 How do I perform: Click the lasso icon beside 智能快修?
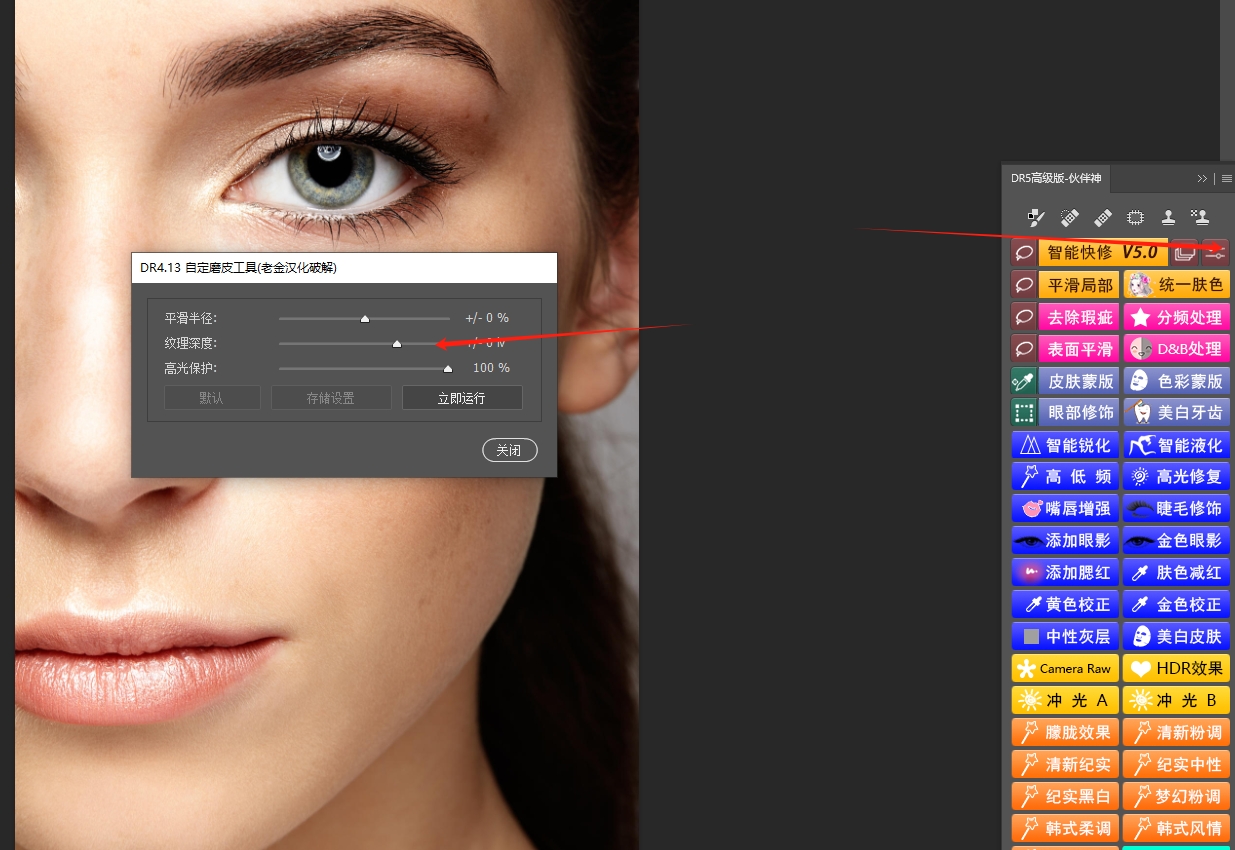point(1024,253)
